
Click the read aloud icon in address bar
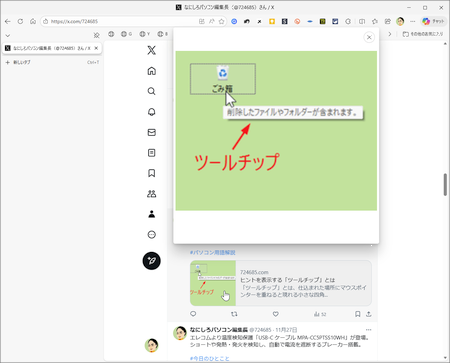point(212,21)
